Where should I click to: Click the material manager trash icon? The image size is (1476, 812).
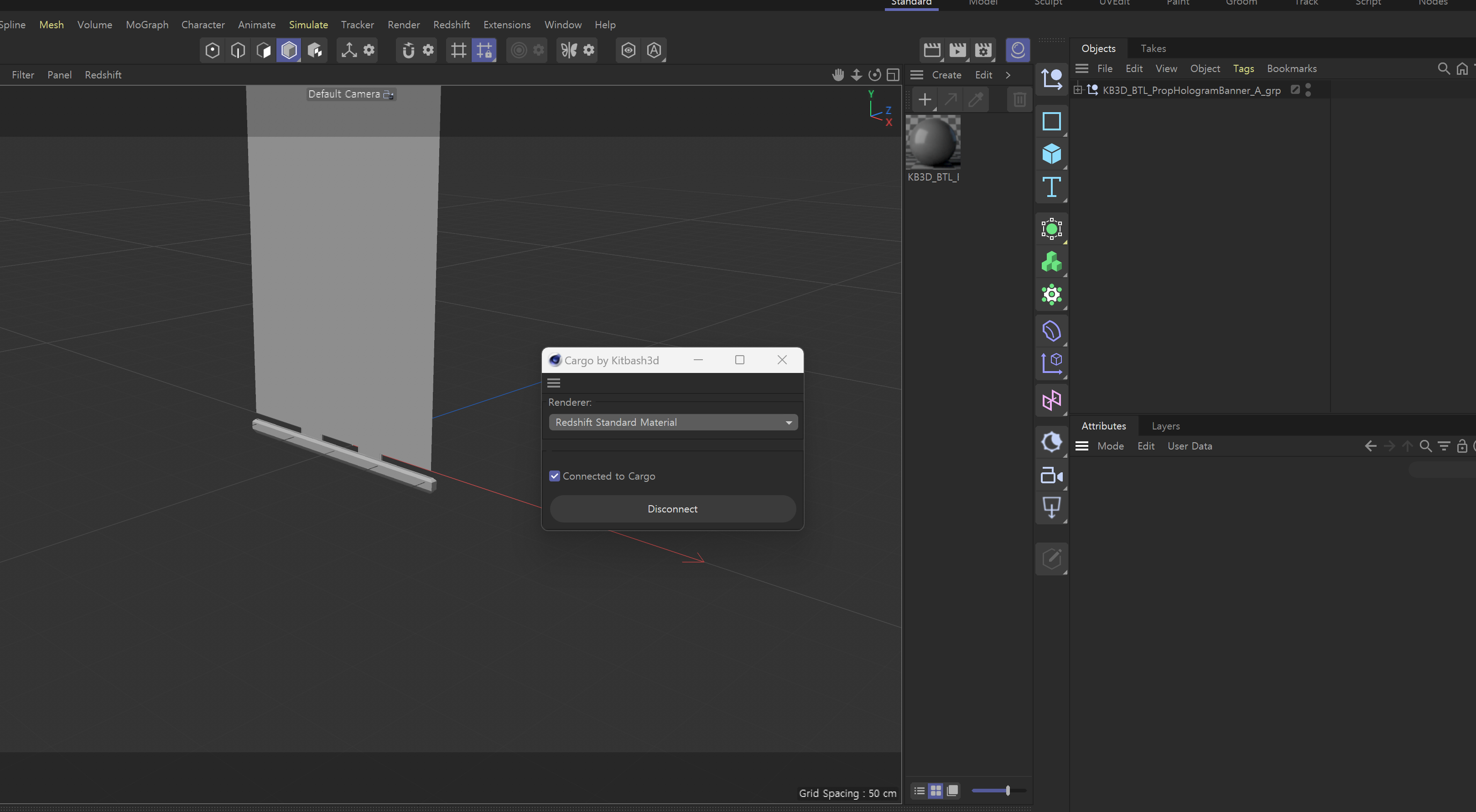click(1019, 100)
